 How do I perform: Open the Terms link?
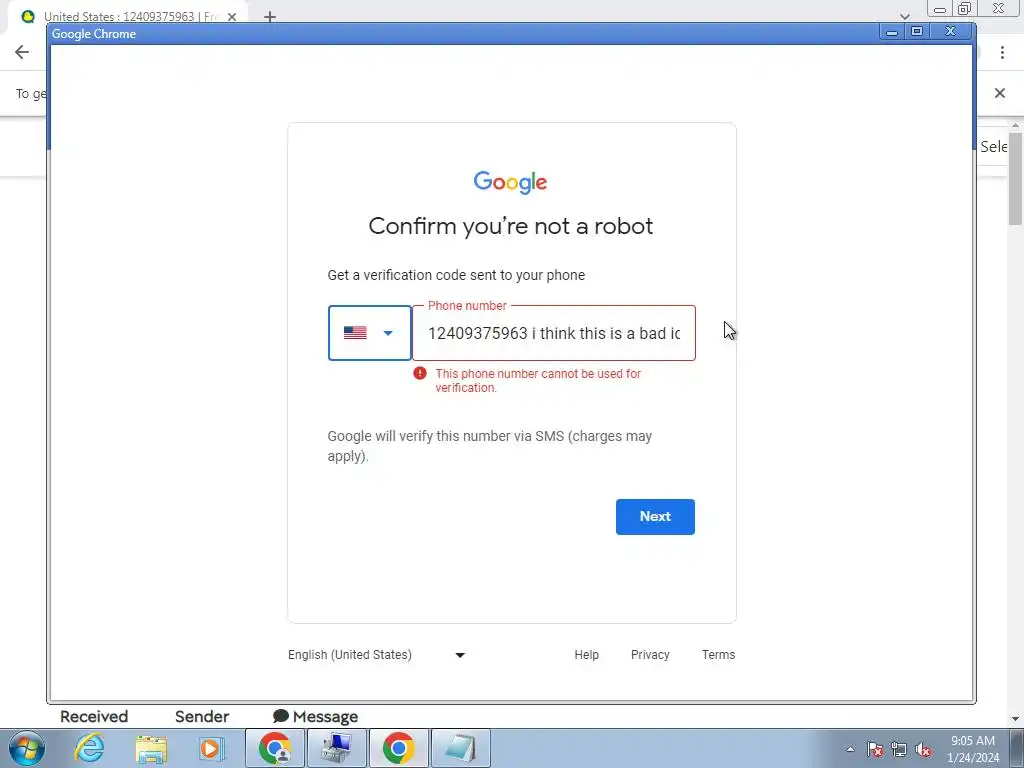click(718, 654)
